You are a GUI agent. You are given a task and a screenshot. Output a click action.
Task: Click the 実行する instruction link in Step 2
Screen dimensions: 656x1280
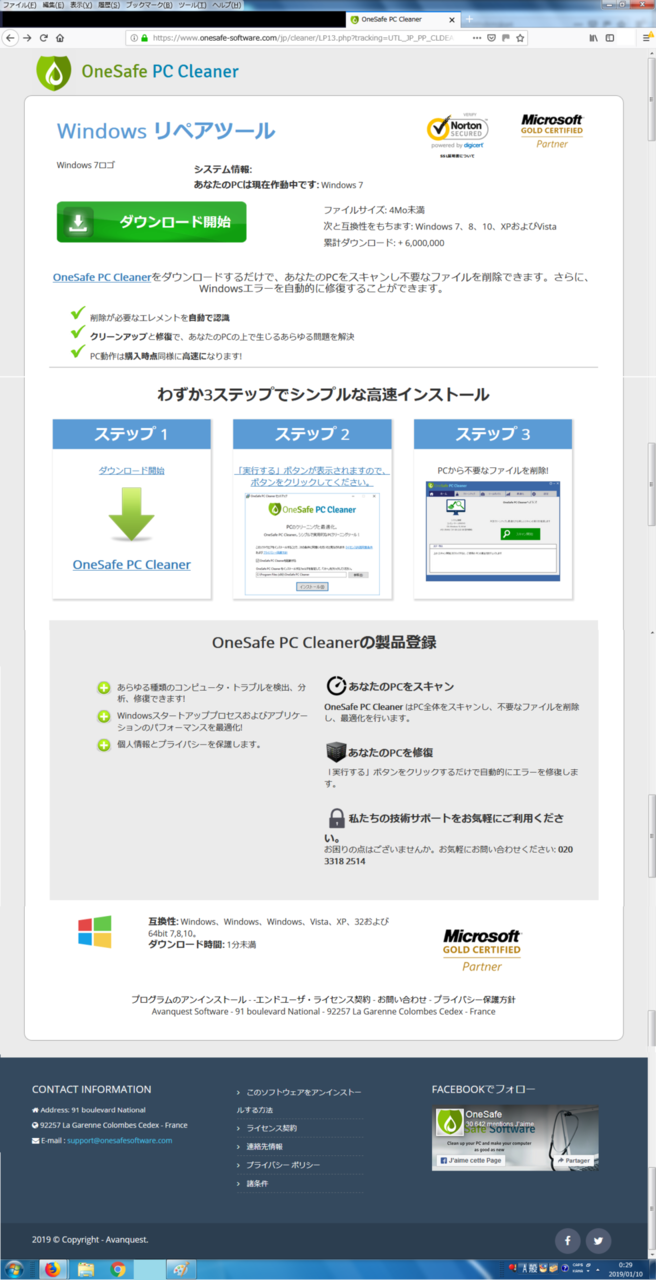point(312,475)
